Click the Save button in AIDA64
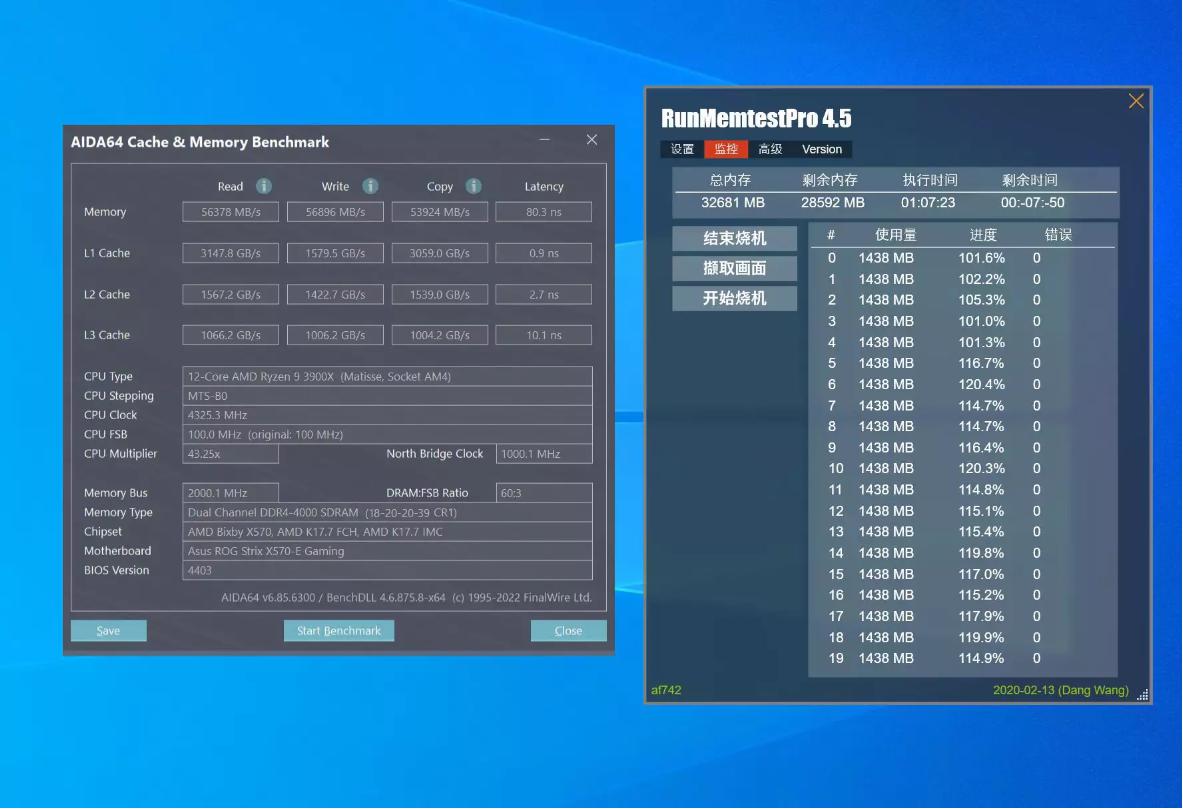Image resolution: width=1183 pixels, height=809 pixels. (x=108, y=630)
